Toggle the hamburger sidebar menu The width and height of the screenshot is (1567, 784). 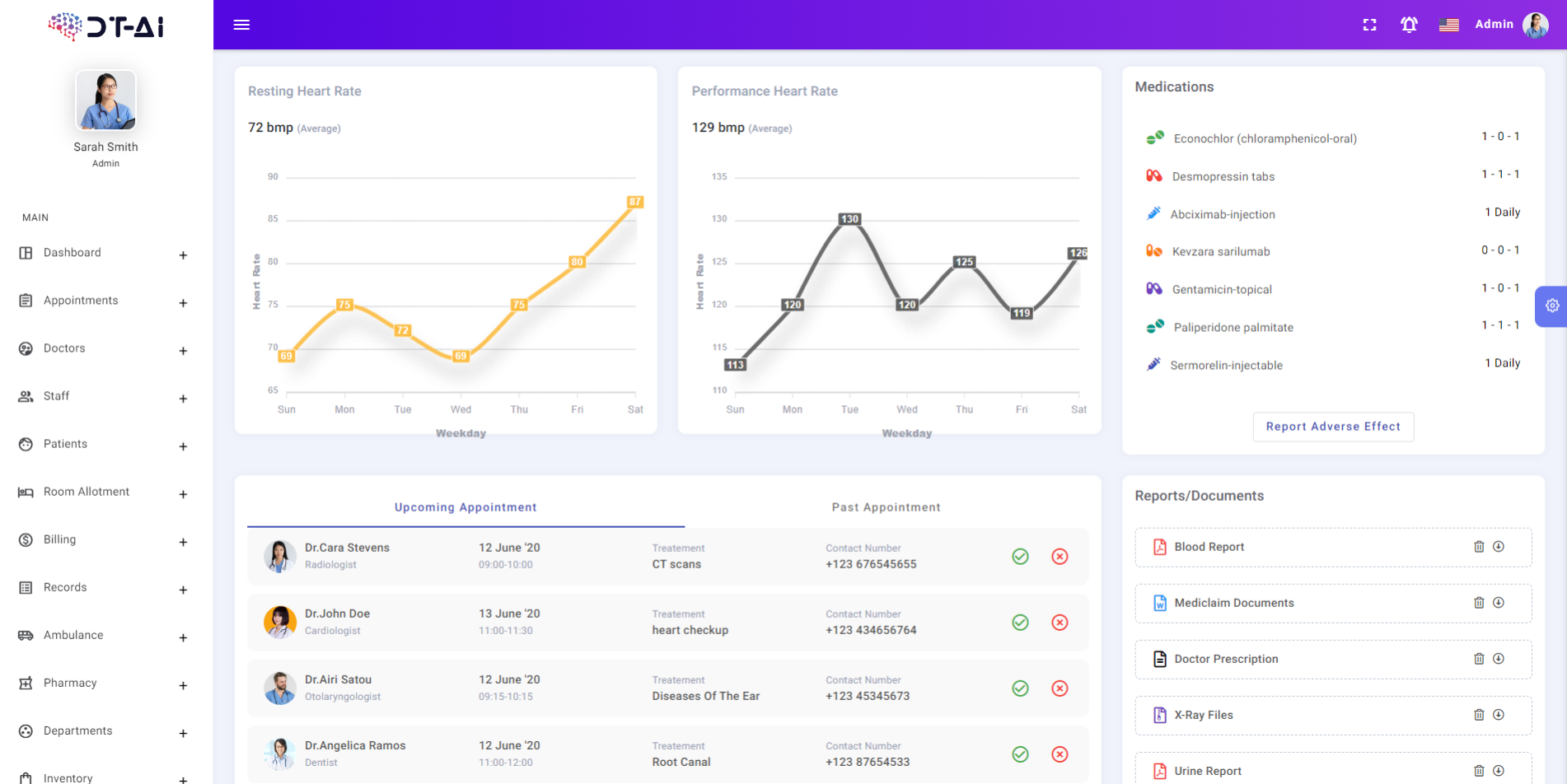pos(241,25)
